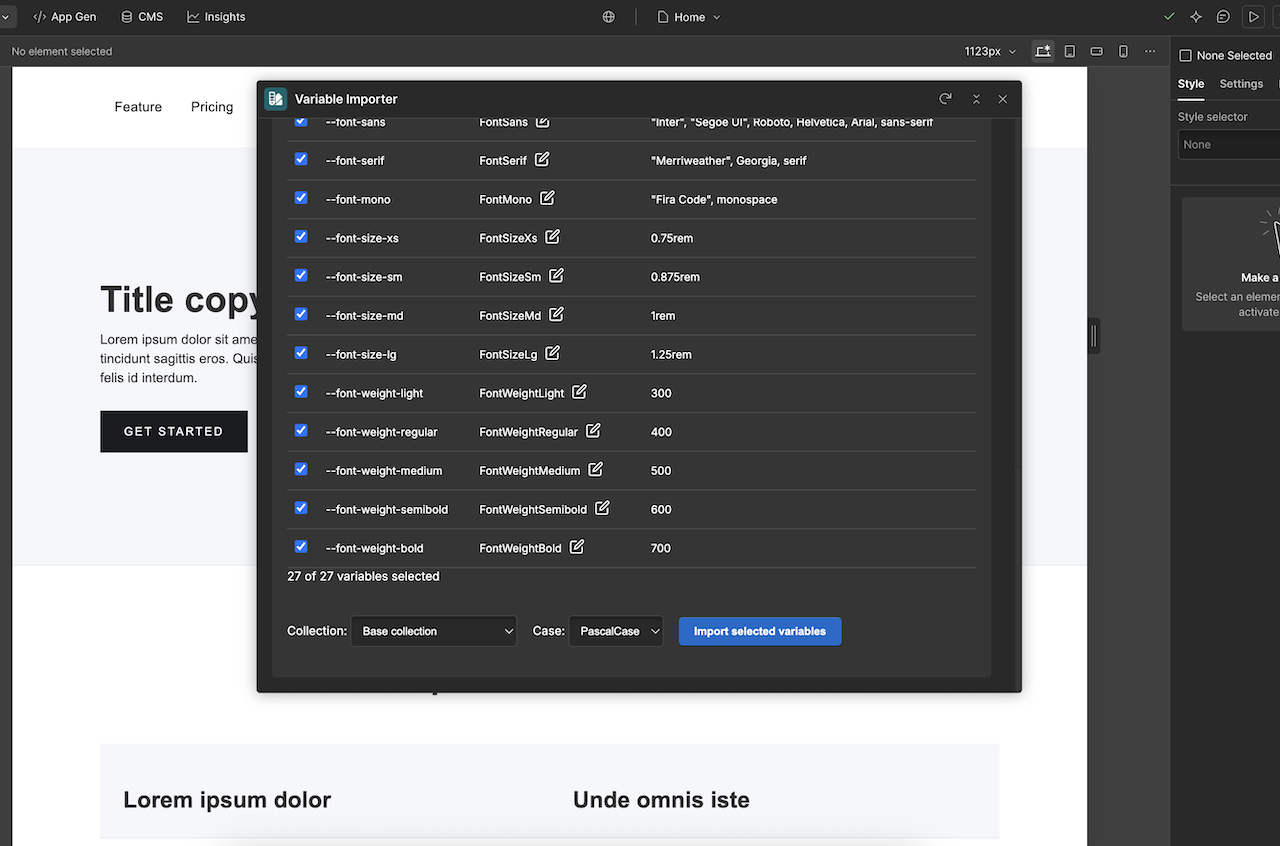Reload the Variable Importer app
Screen dimensions: 1280x846
945,99
